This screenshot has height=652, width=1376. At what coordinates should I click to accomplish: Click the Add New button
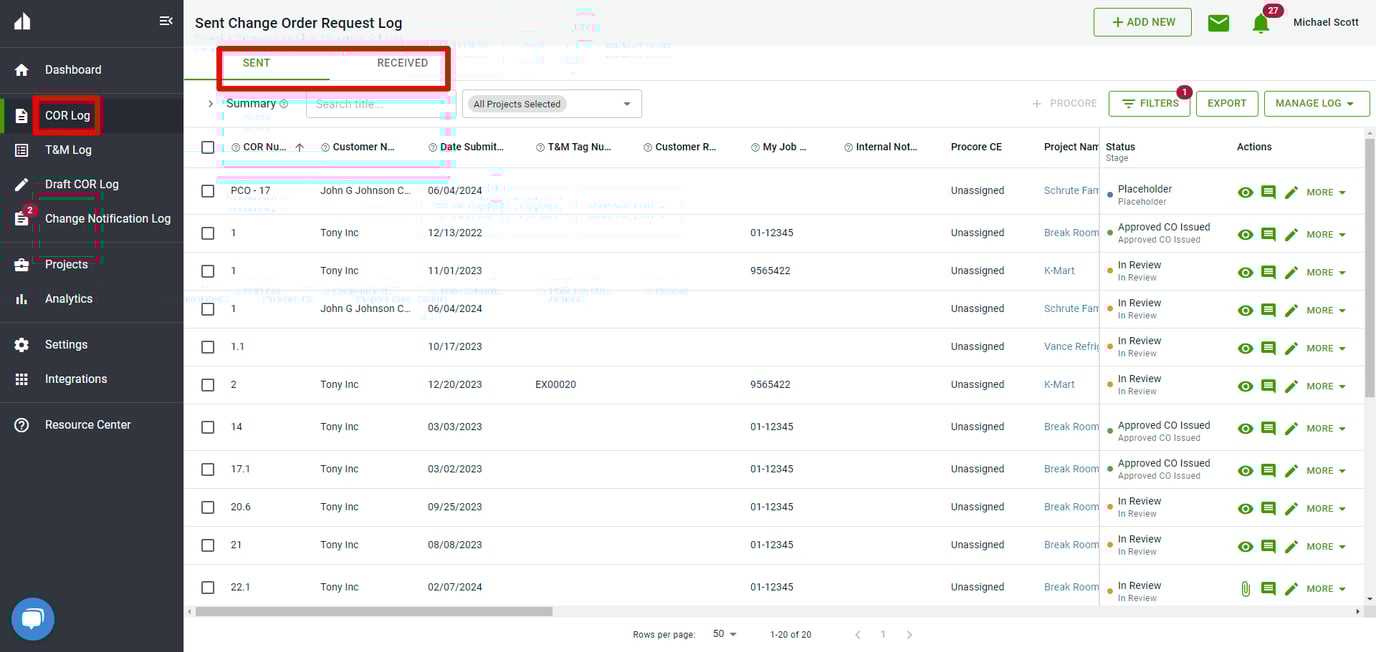point(1142,22)
